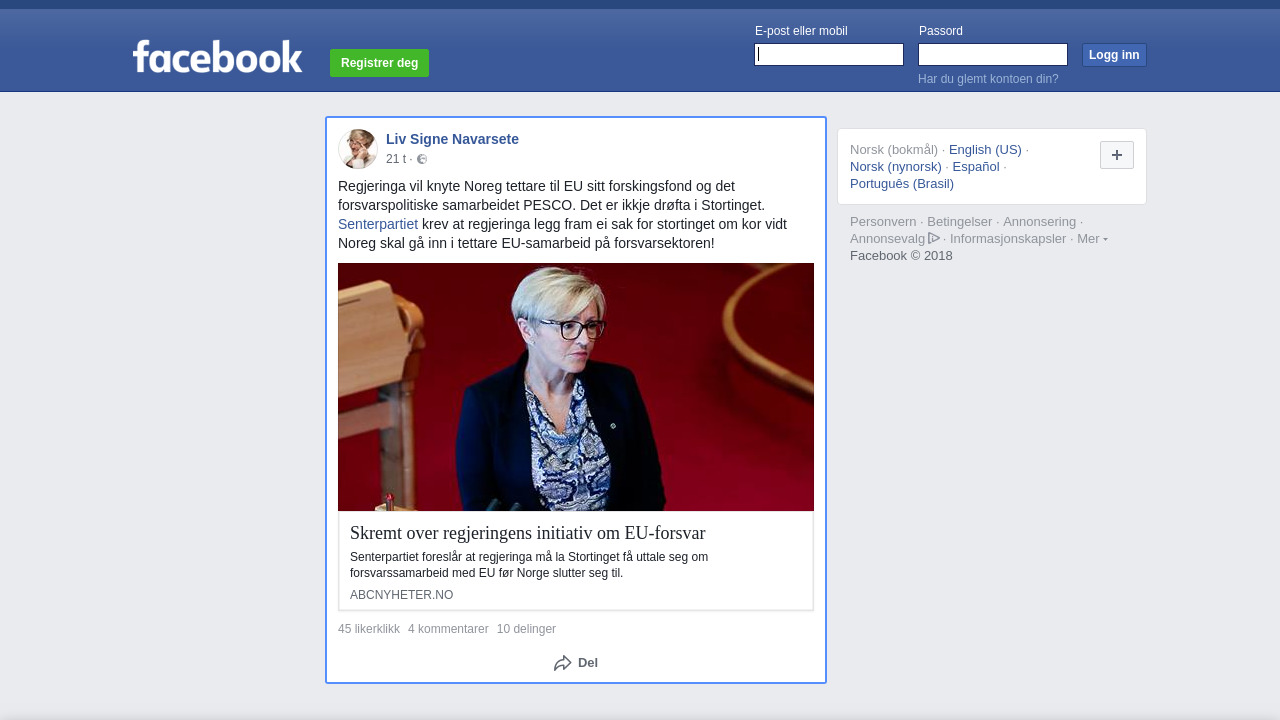Viewport: 1280px width, 720px height.
Task: Click the public globe privacy icon
Action: tap(422, 159)
